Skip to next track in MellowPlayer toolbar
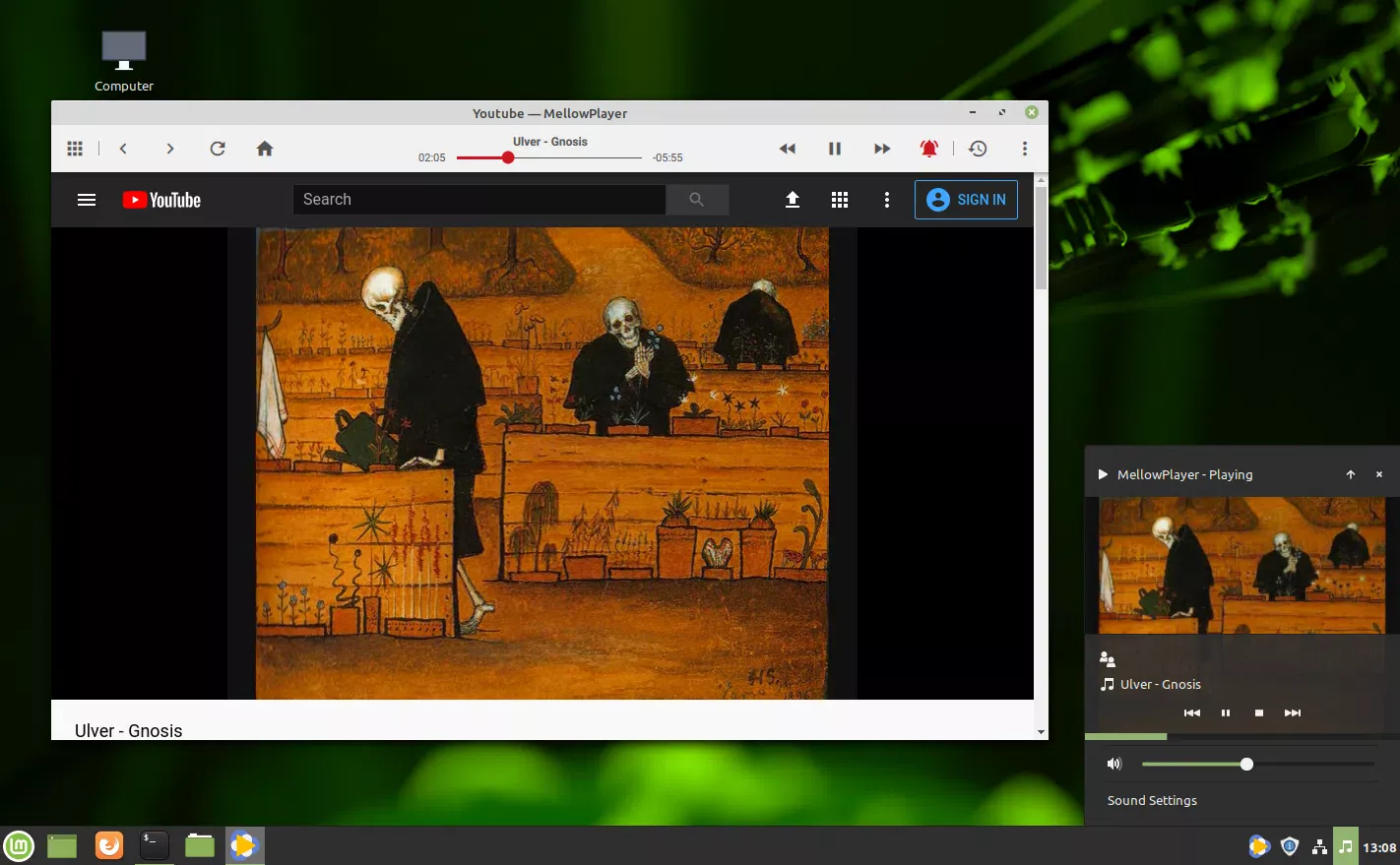The image size is (1400, 865). 881,148
